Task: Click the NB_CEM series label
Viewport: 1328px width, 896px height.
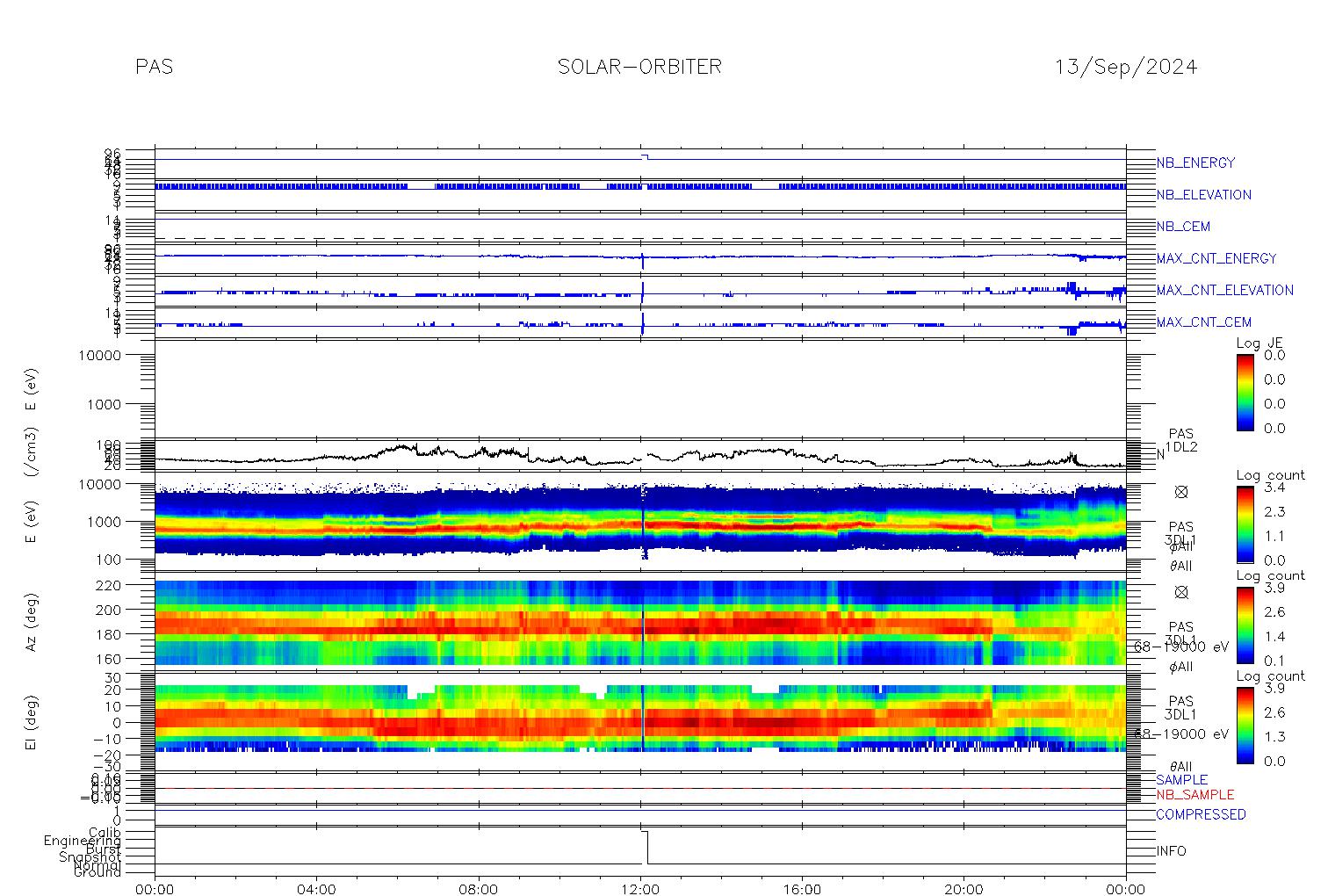Action: (1183, 227)
